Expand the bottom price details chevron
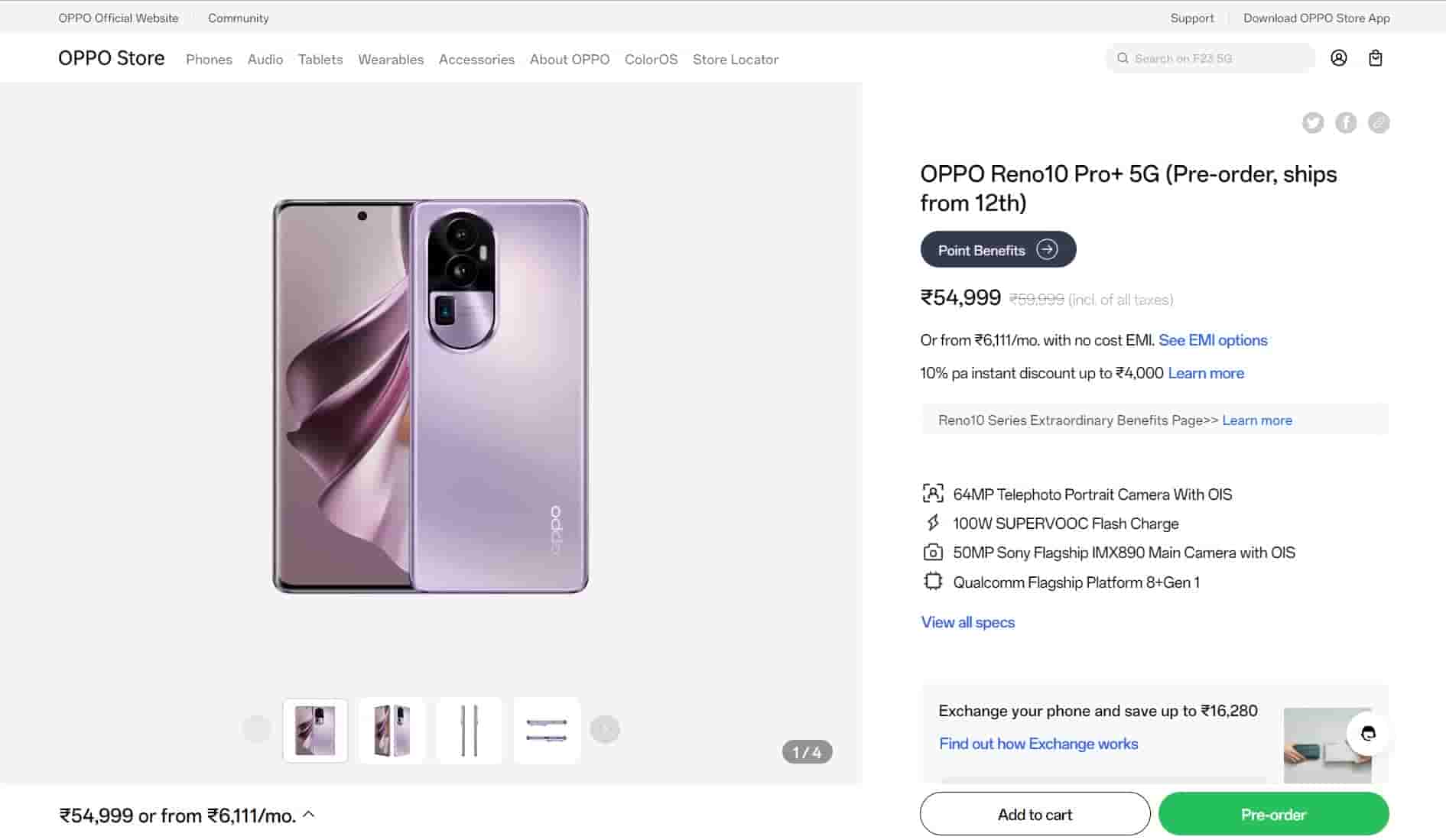This screenshot has height=840, width=1446. pos(309,815)
